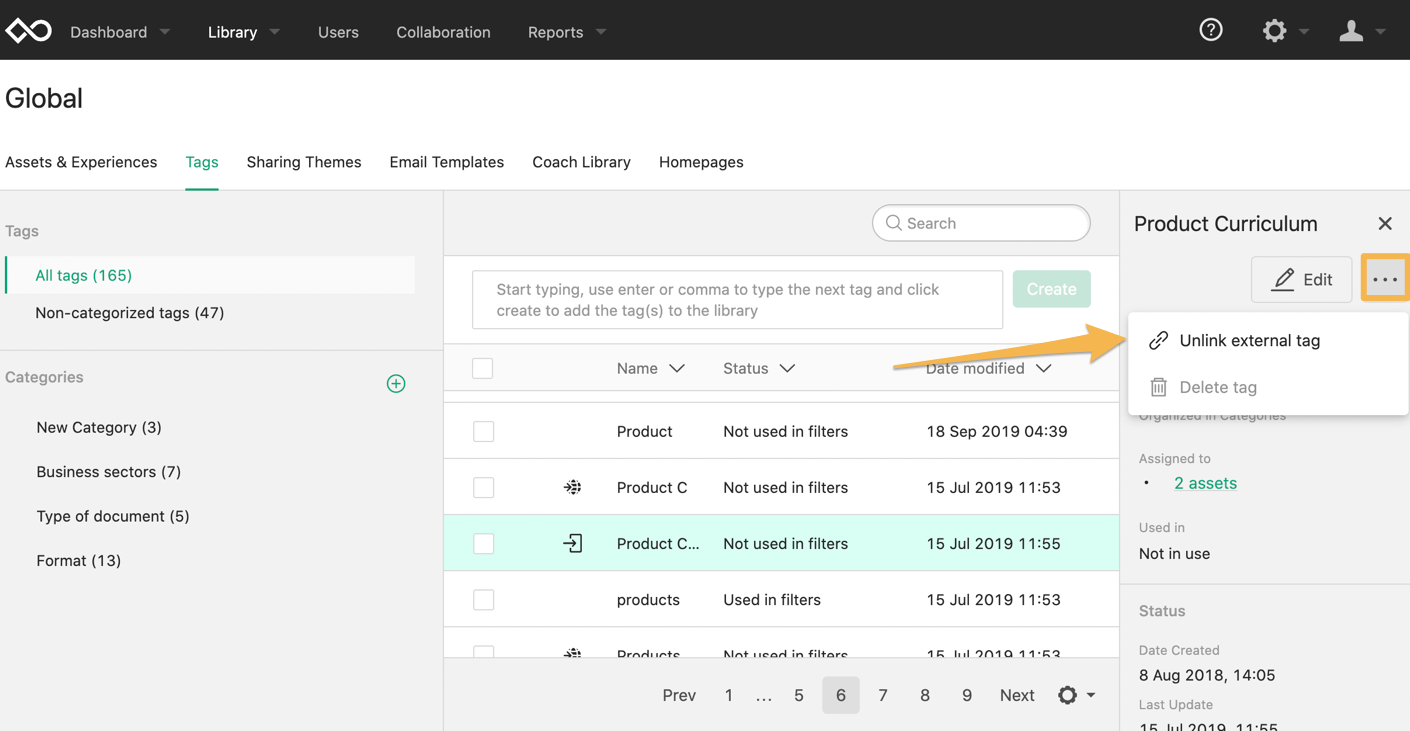Expand the Reports dropdown arrow

(601, 32)
